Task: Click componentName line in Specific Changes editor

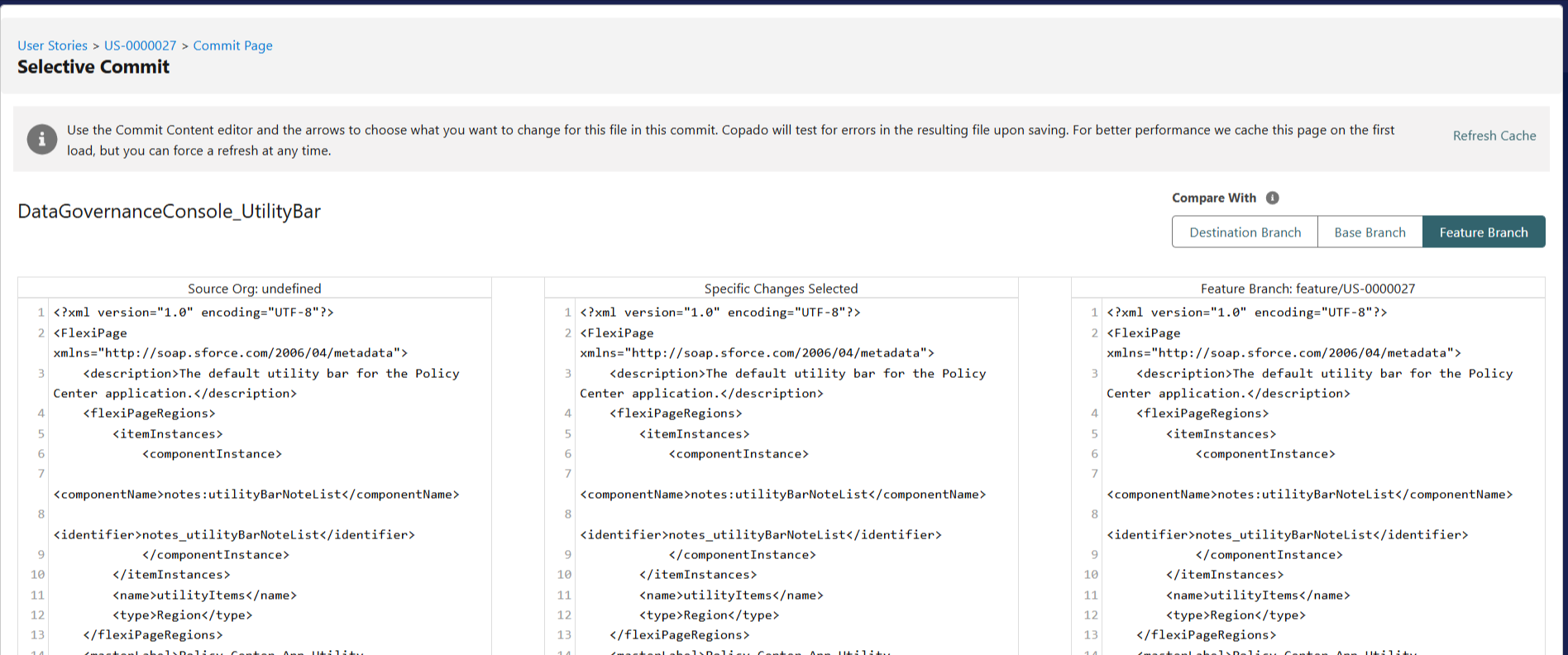Action: click(782, 495)
